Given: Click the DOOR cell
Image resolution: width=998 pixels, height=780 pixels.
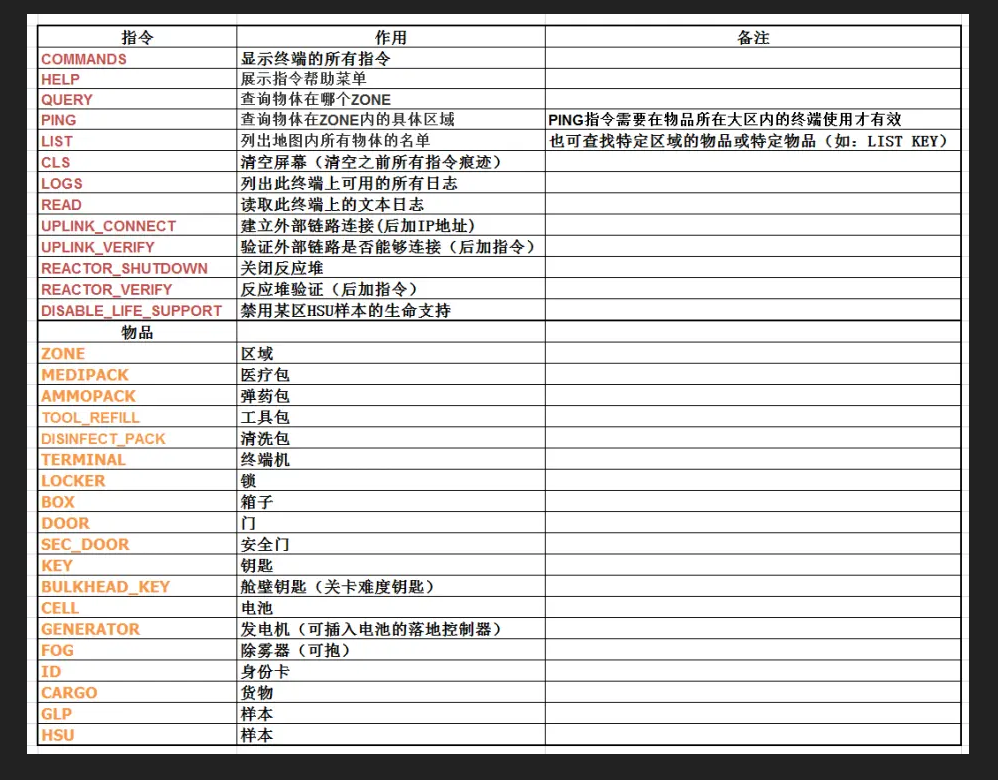Looking at the screenshot, I should 137,523.
